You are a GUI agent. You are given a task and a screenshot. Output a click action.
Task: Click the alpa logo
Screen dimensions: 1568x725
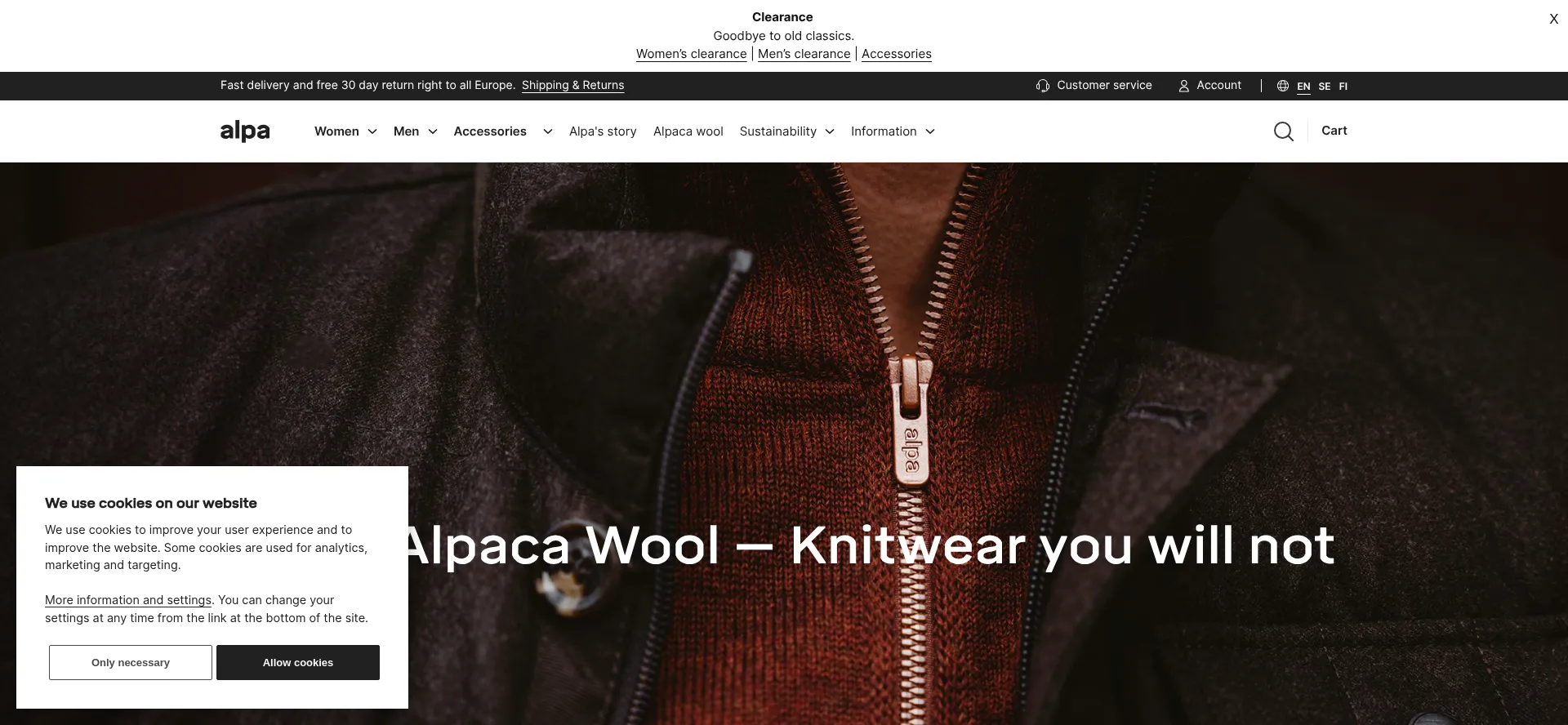tap(245, 131)
